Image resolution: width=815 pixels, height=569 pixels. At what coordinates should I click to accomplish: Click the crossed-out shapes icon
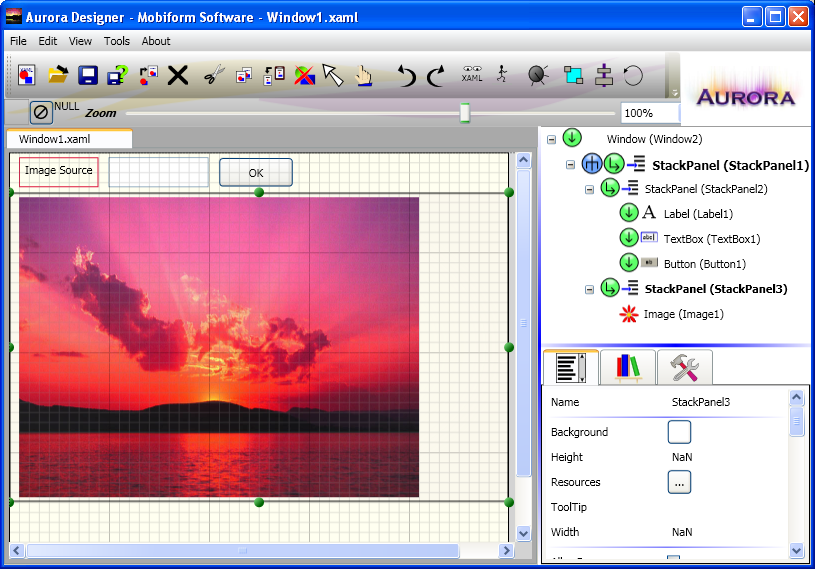coord(304,75)
